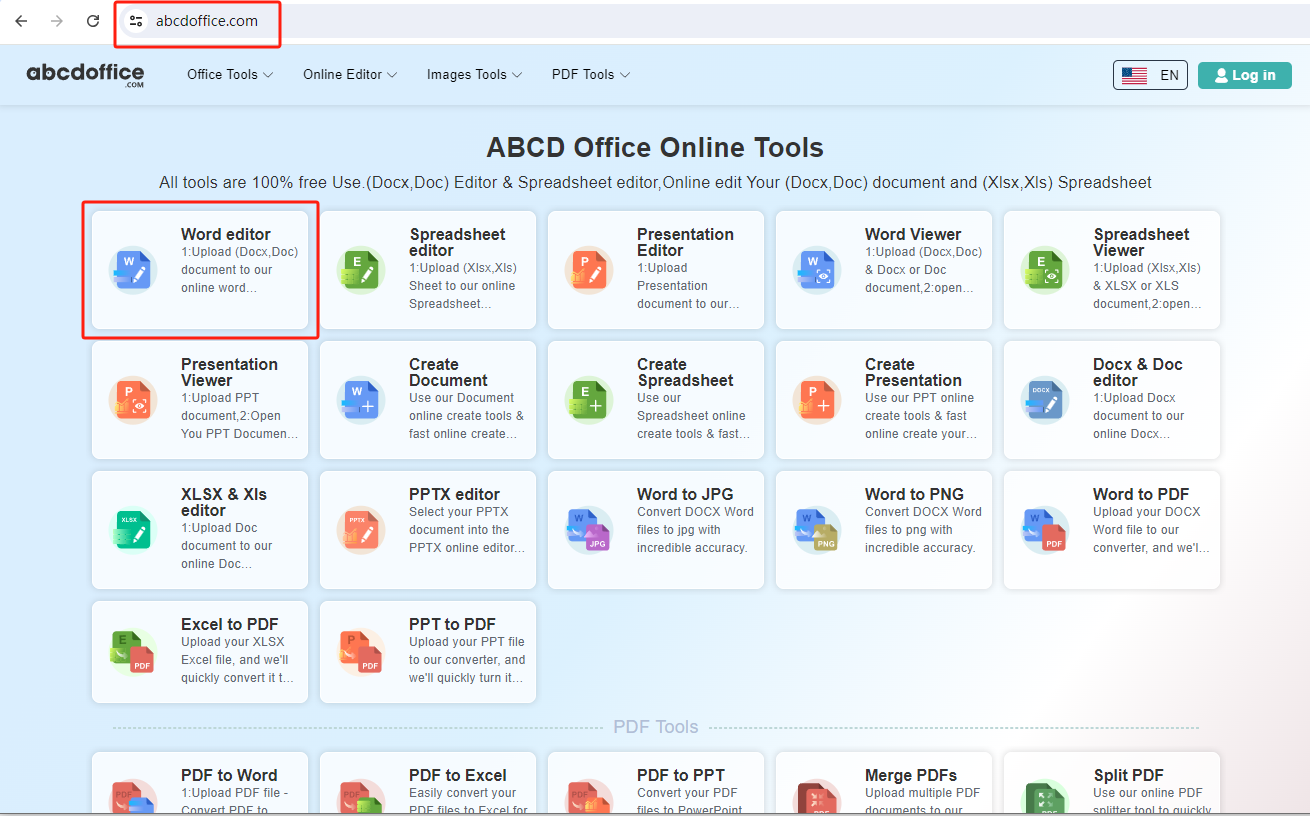Open the Word to PDF title link
The height and width of the screenshot is (816, 1310).
coord(1141,495)
